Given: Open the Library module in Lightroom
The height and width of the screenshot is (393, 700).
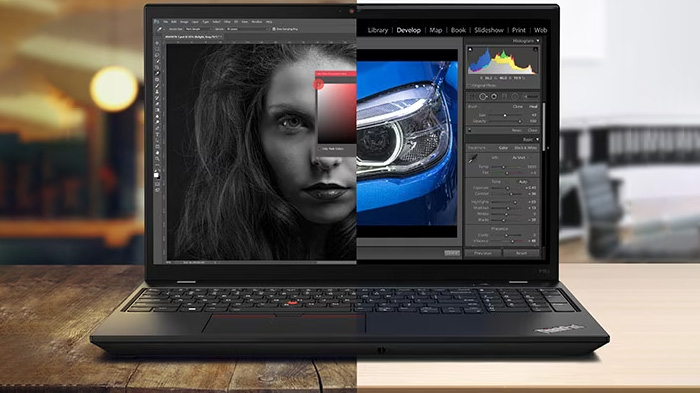Looking at the screenshot, I should (x=378, y=30).
